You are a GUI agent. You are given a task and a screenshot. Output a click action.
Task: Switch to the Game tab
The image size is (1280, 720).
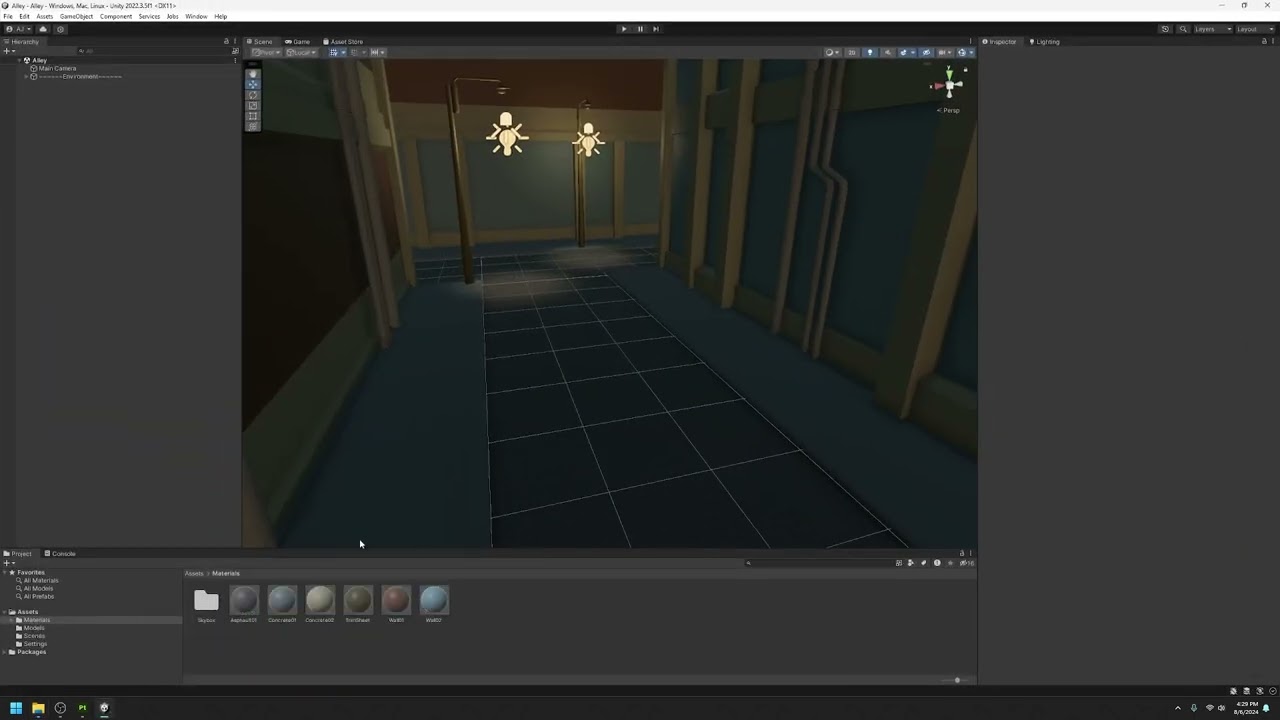point(298,42)
